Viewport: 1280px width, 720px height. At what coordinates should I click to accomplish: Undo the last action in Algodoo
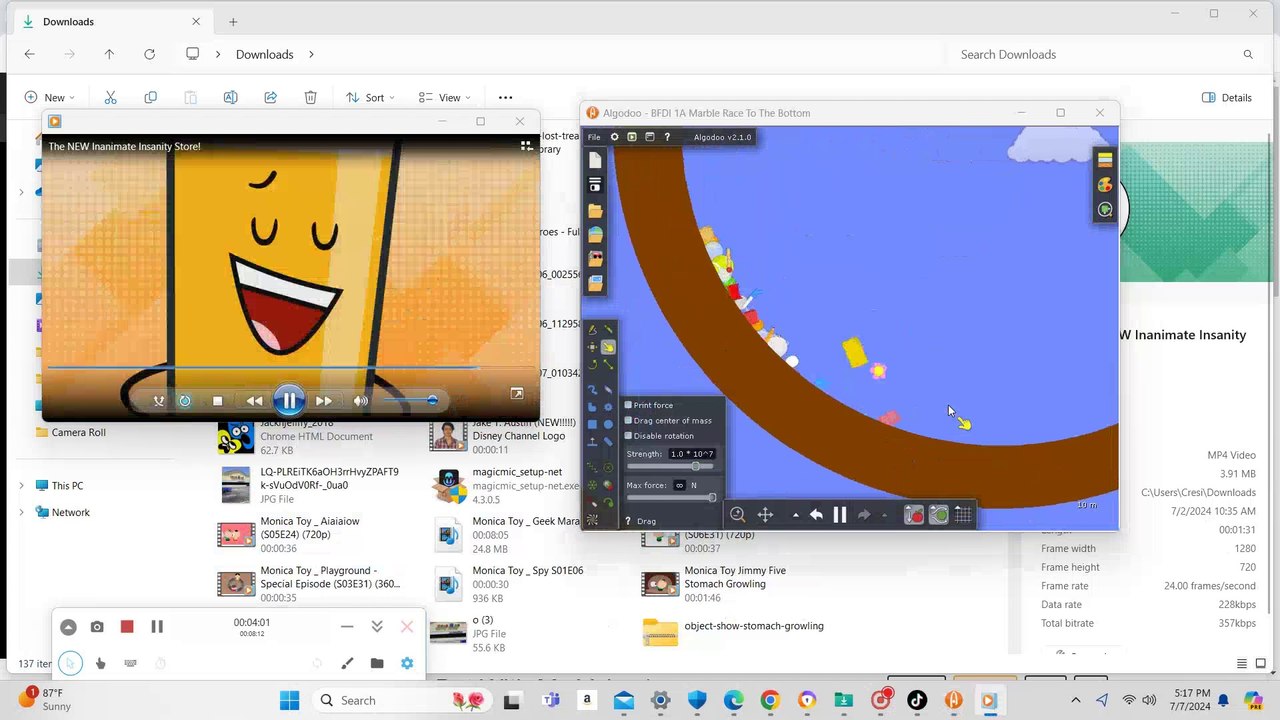point(816,515)
